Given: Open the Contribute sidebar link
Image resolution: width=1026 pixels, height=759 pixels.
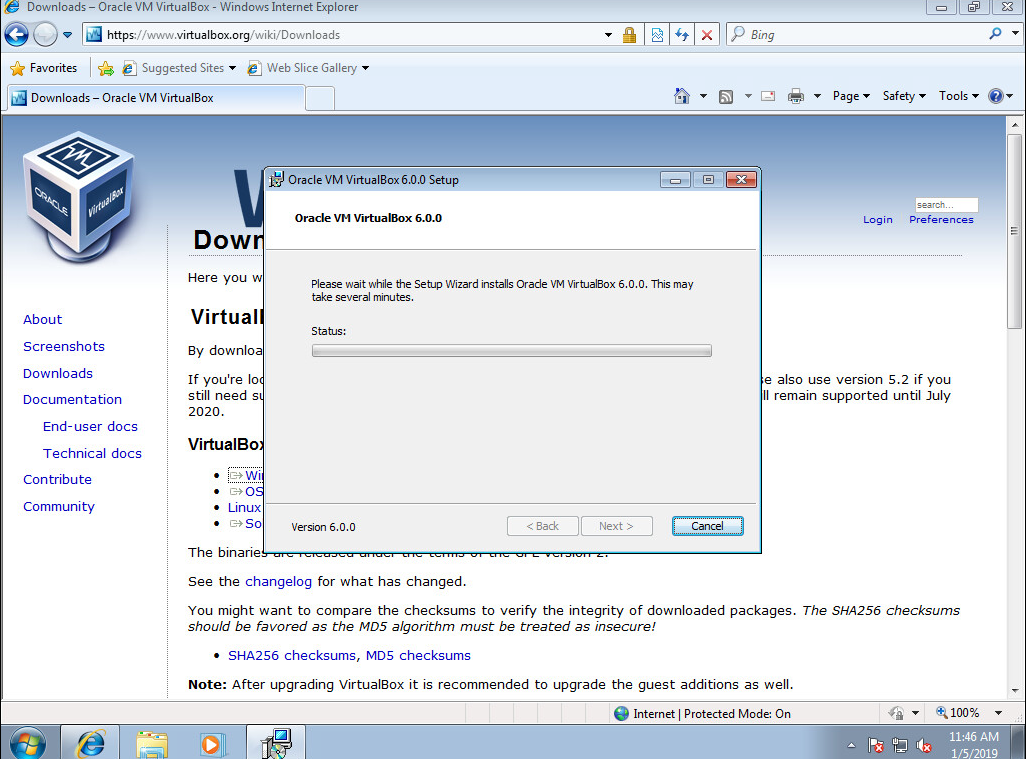Looking at the screenshot, I should [x=57, y=479].
